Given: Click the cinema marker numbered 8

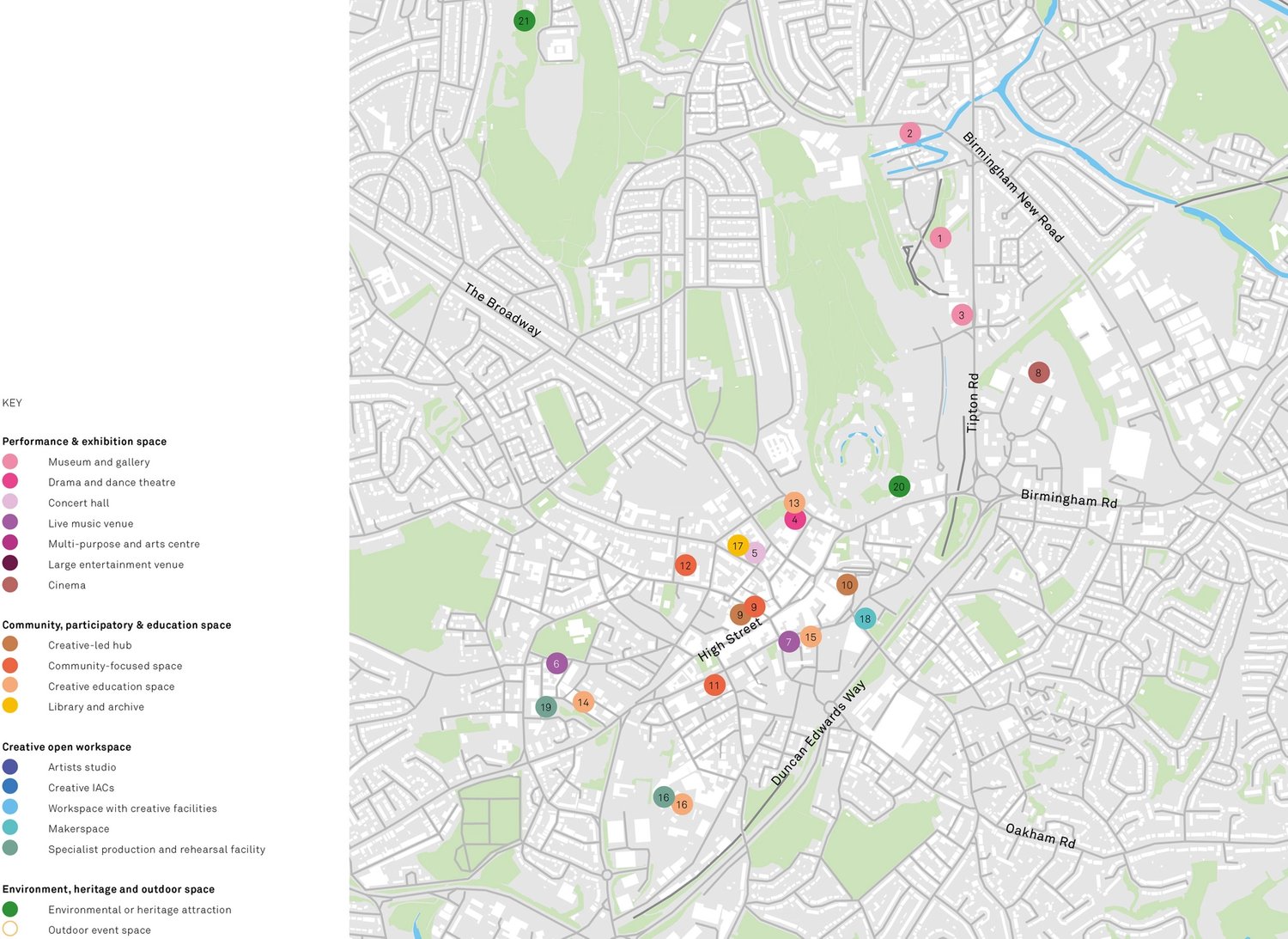Looking at the screenshot, I should click(1039, 373).
